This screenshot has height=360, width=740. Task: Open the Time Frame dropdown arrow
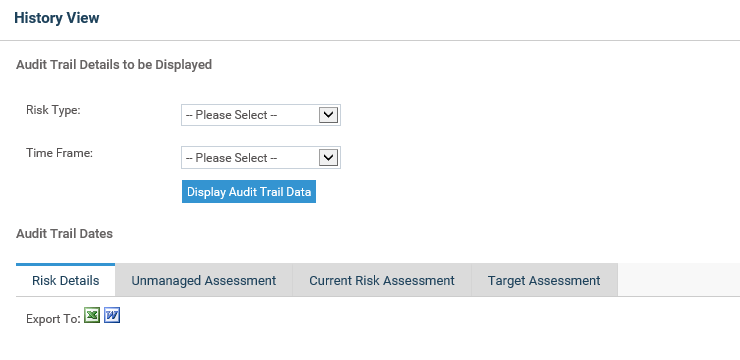pyautogui.click(x=328, y=158)
